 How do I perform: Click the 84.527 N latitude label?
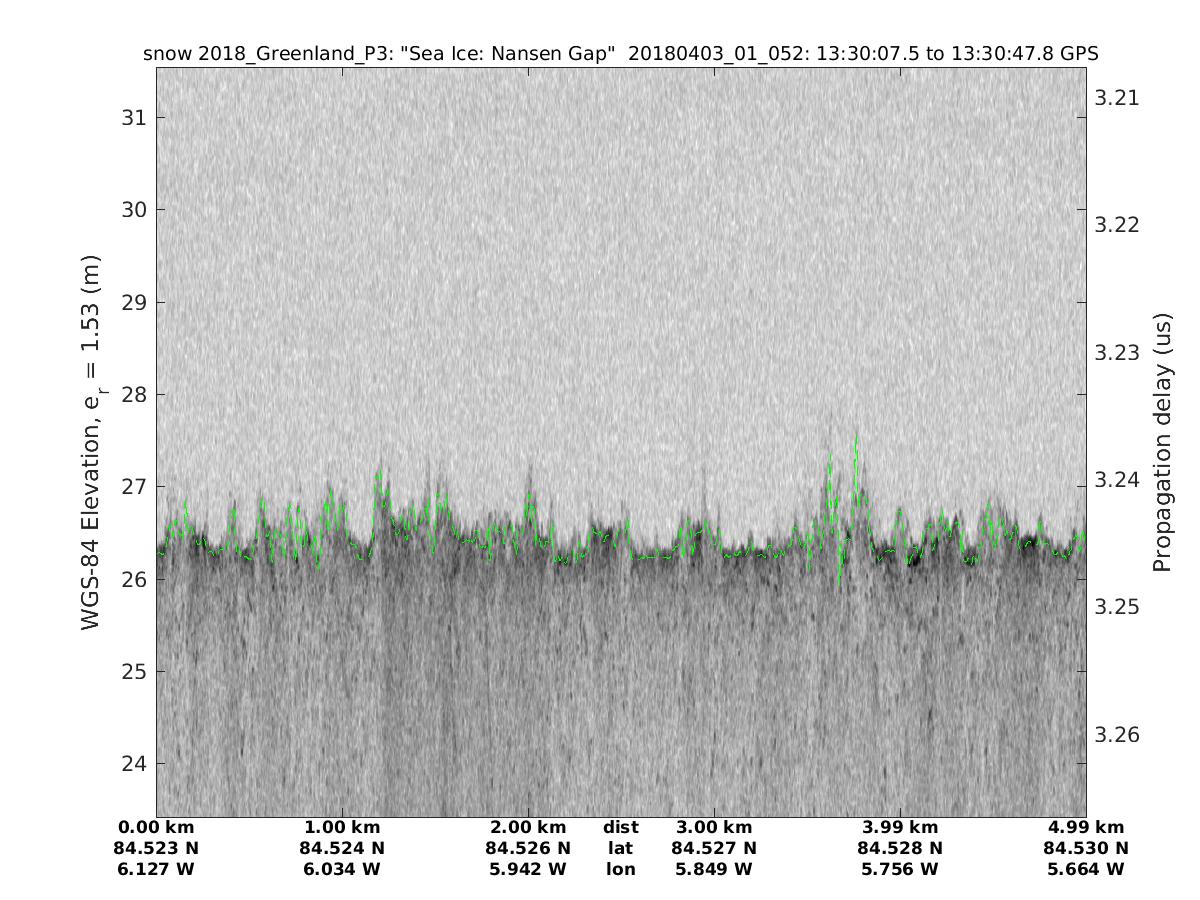714,849
